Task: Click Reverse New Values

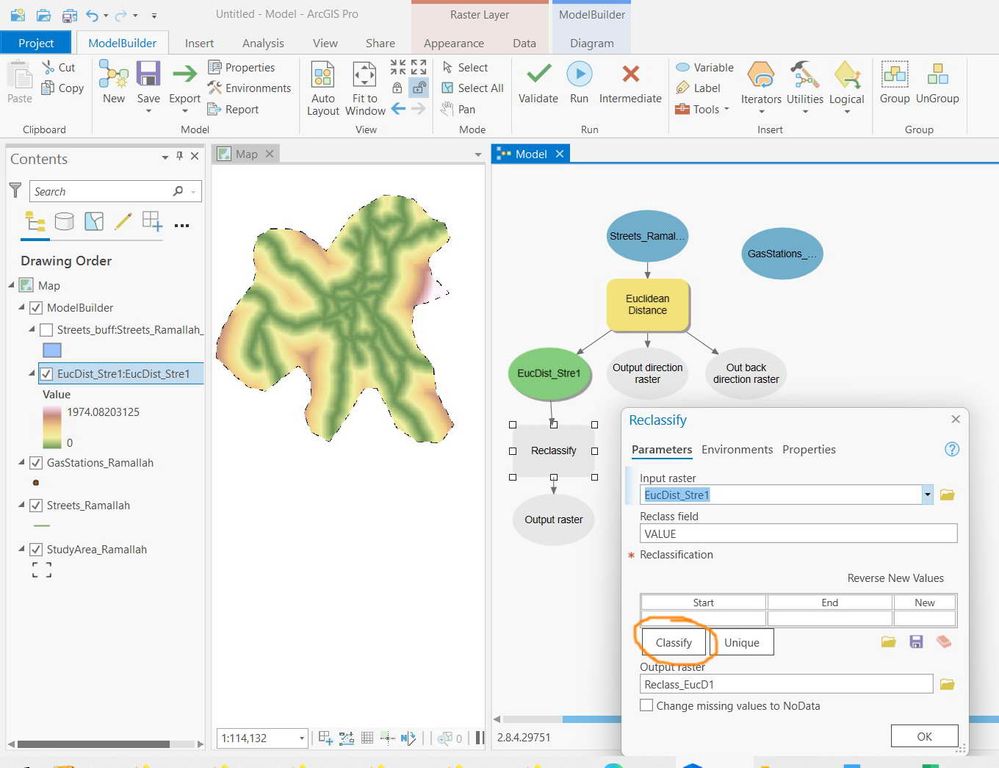Action: pyautogui.click(x=895, y=578)
